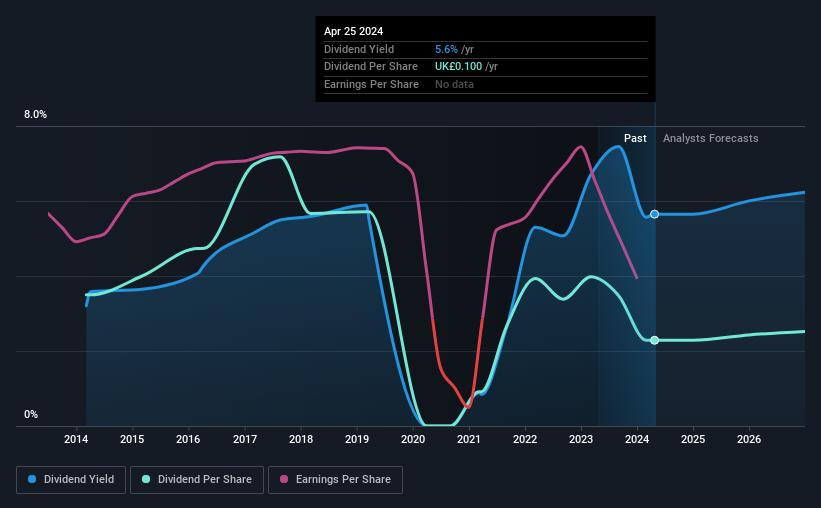Viewport: 821px width, 508px height.
Task: Click the tooltip date 'Apr 25 2024'
Action: [353, 31]
